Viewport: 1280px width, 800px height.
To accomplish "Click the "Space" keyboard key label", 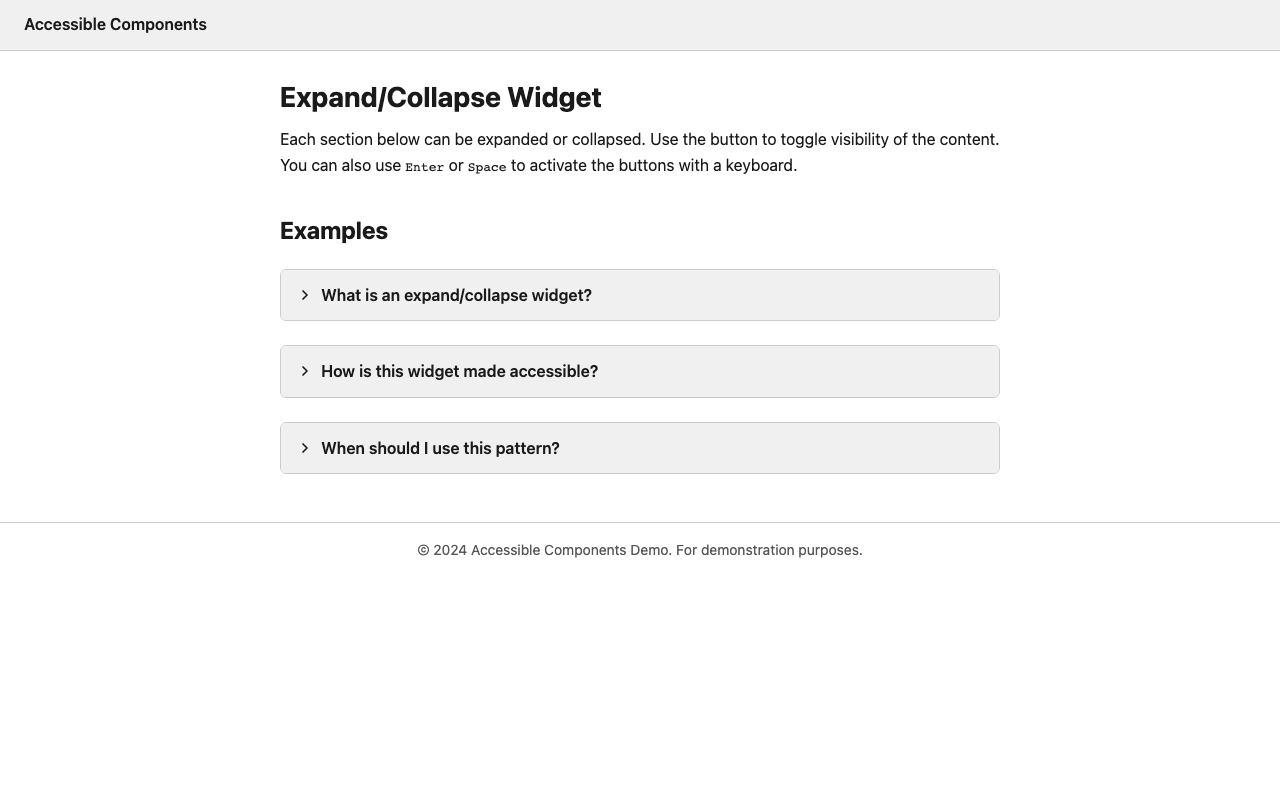I will coord(487,167).
